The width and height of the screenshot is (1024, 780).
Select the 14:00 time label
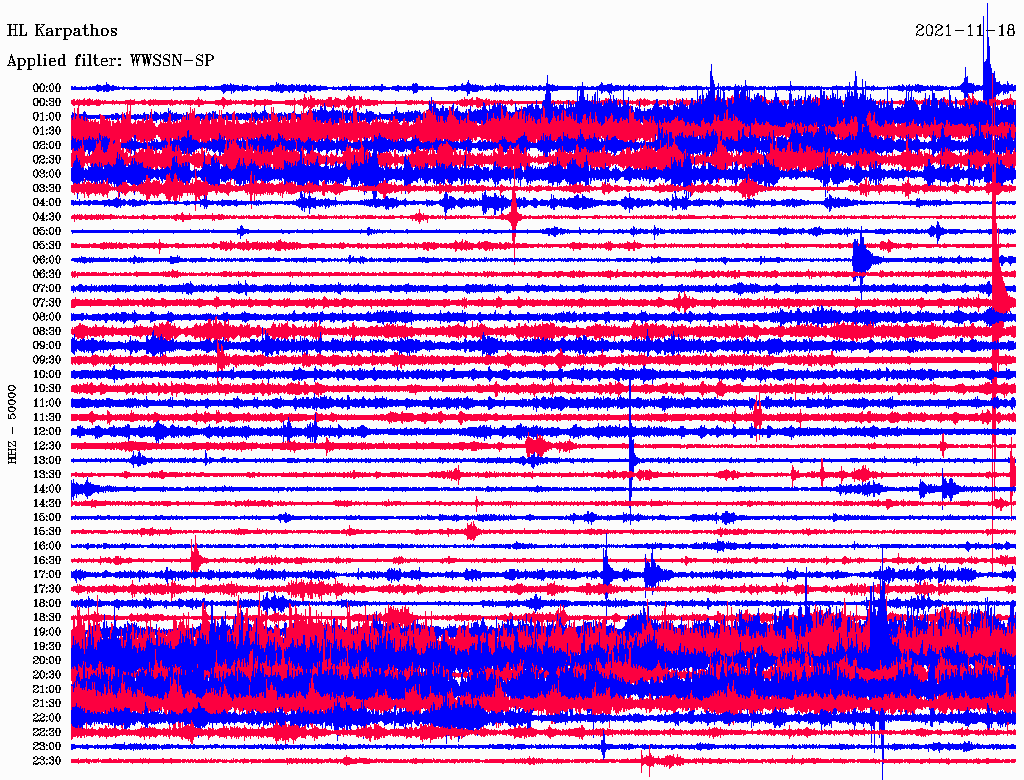click(47, 489)
